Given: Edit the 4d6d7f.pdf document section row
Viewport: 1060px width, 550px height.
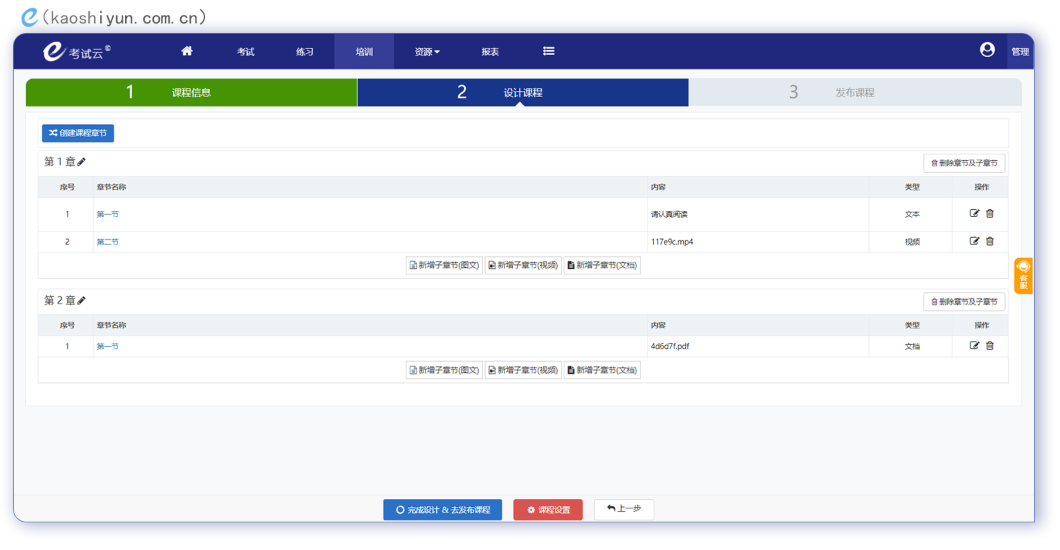Looking at the screenshot, I should click(x=974, y=346).
